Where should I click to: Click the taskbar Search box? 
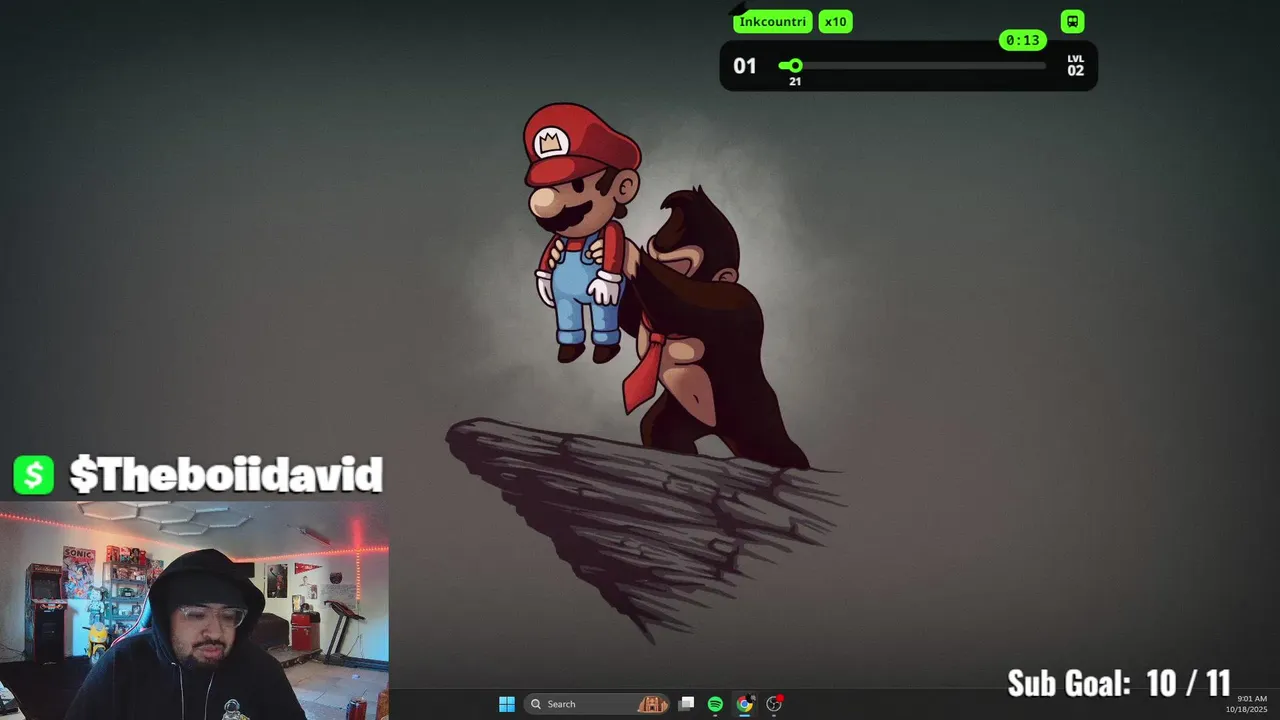[597, 704]
